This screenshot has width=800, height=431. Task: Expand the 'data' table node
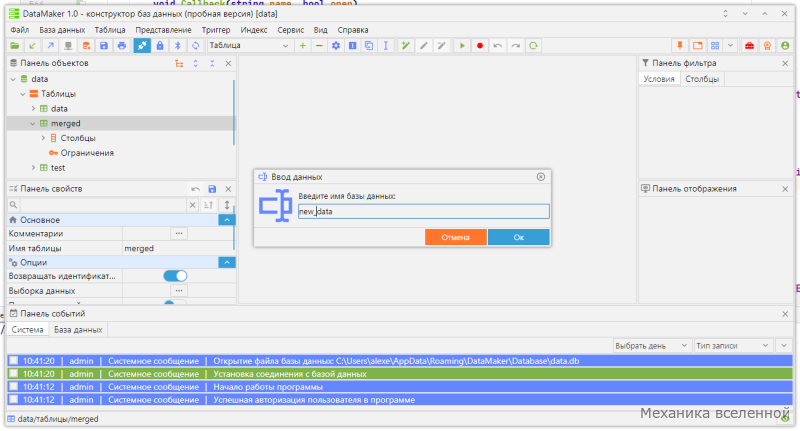[33, 109]
